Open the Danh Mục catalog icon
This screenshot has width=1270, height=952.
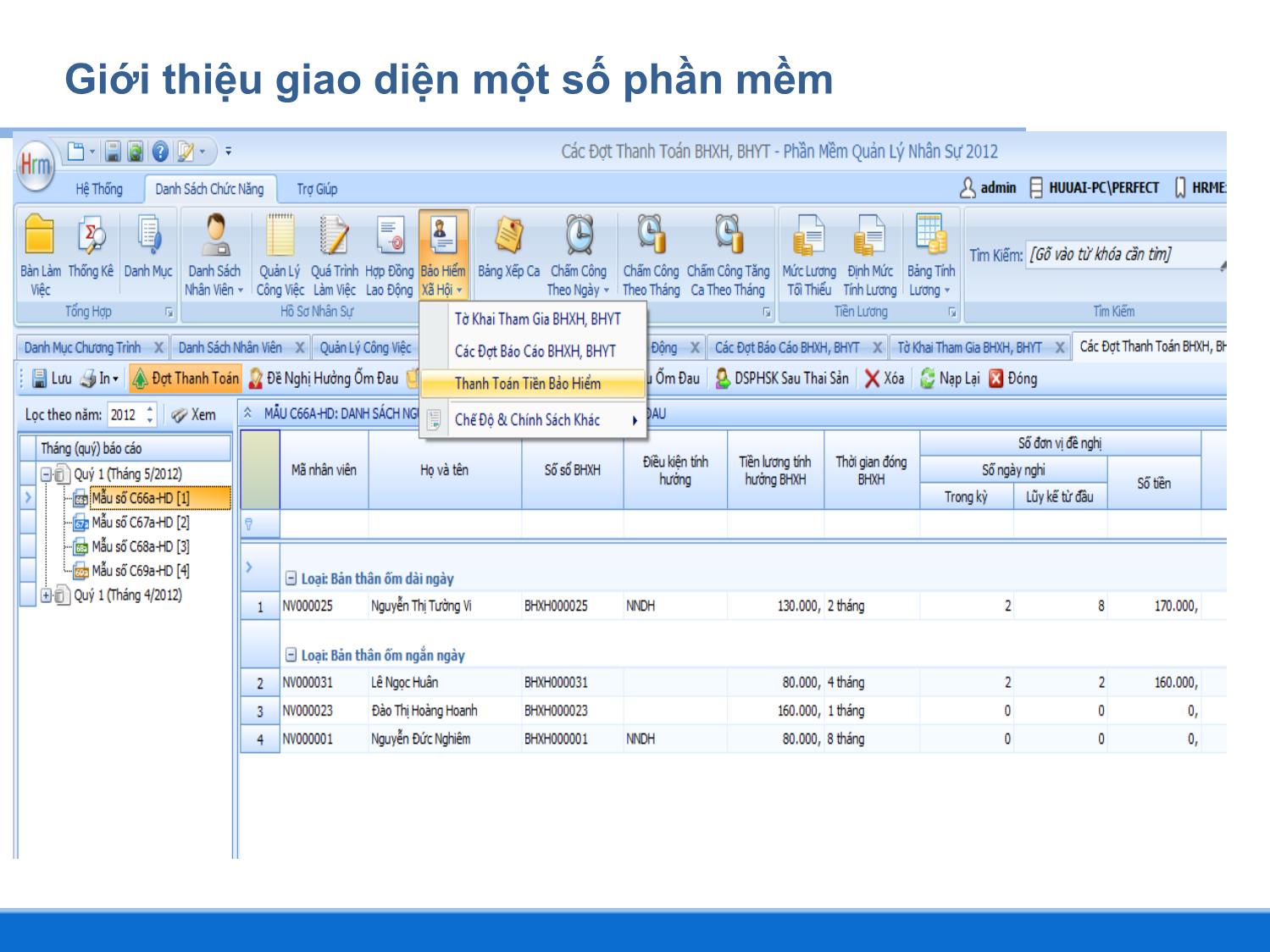click(148, 246)
